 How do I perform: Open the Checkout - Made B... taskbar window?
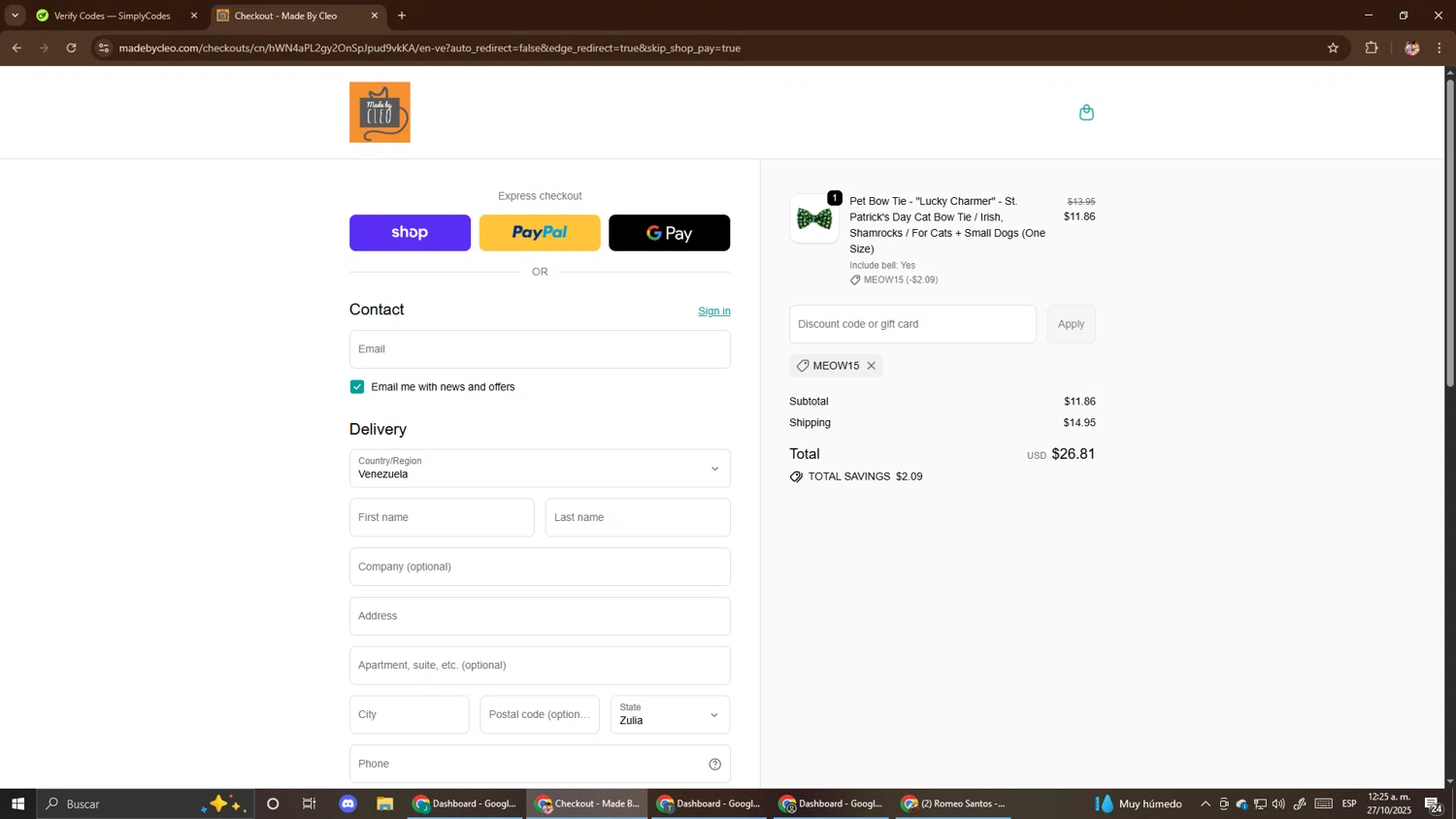click(x=588, y=803)
